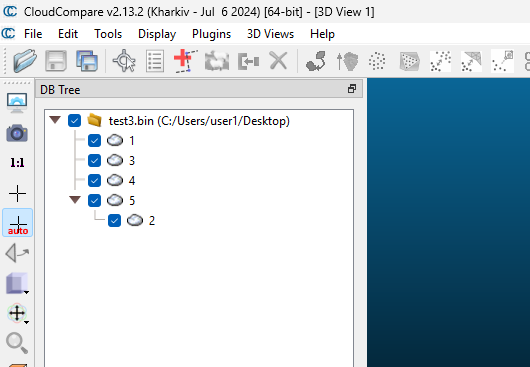Click the DB Tree panel title
Screen dimensions: 530x367
click(x=60, y=90)
